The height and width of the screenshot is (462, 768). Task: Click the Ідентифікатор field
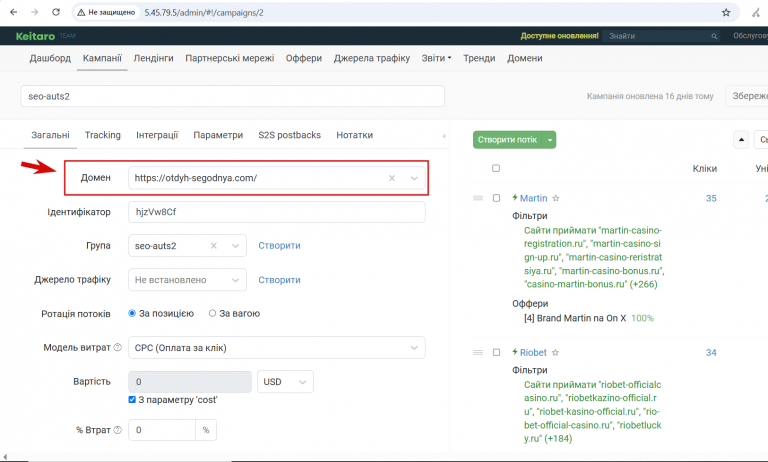[277, 212]
